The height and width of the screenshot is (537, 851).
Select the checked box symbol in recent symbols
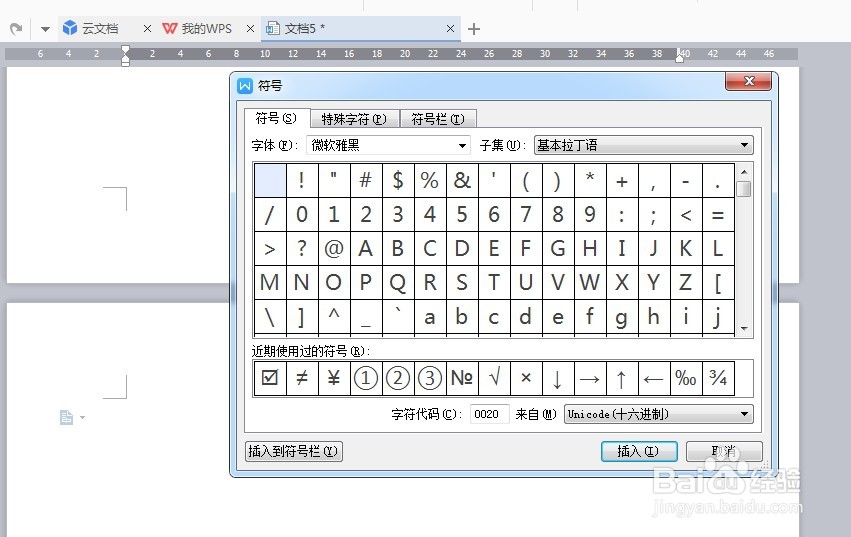pos(270,378)
